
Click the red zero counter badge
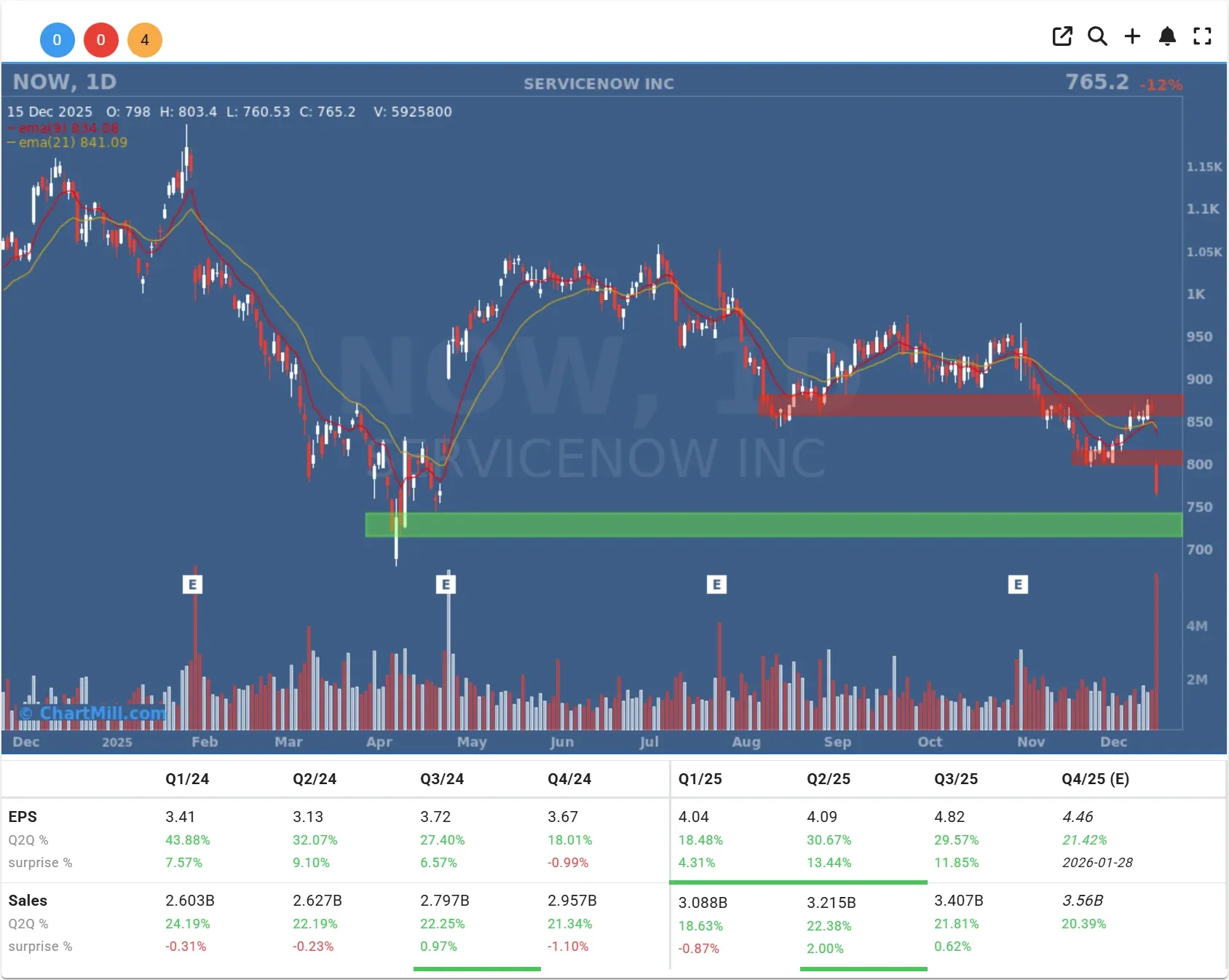pos(101,40)
